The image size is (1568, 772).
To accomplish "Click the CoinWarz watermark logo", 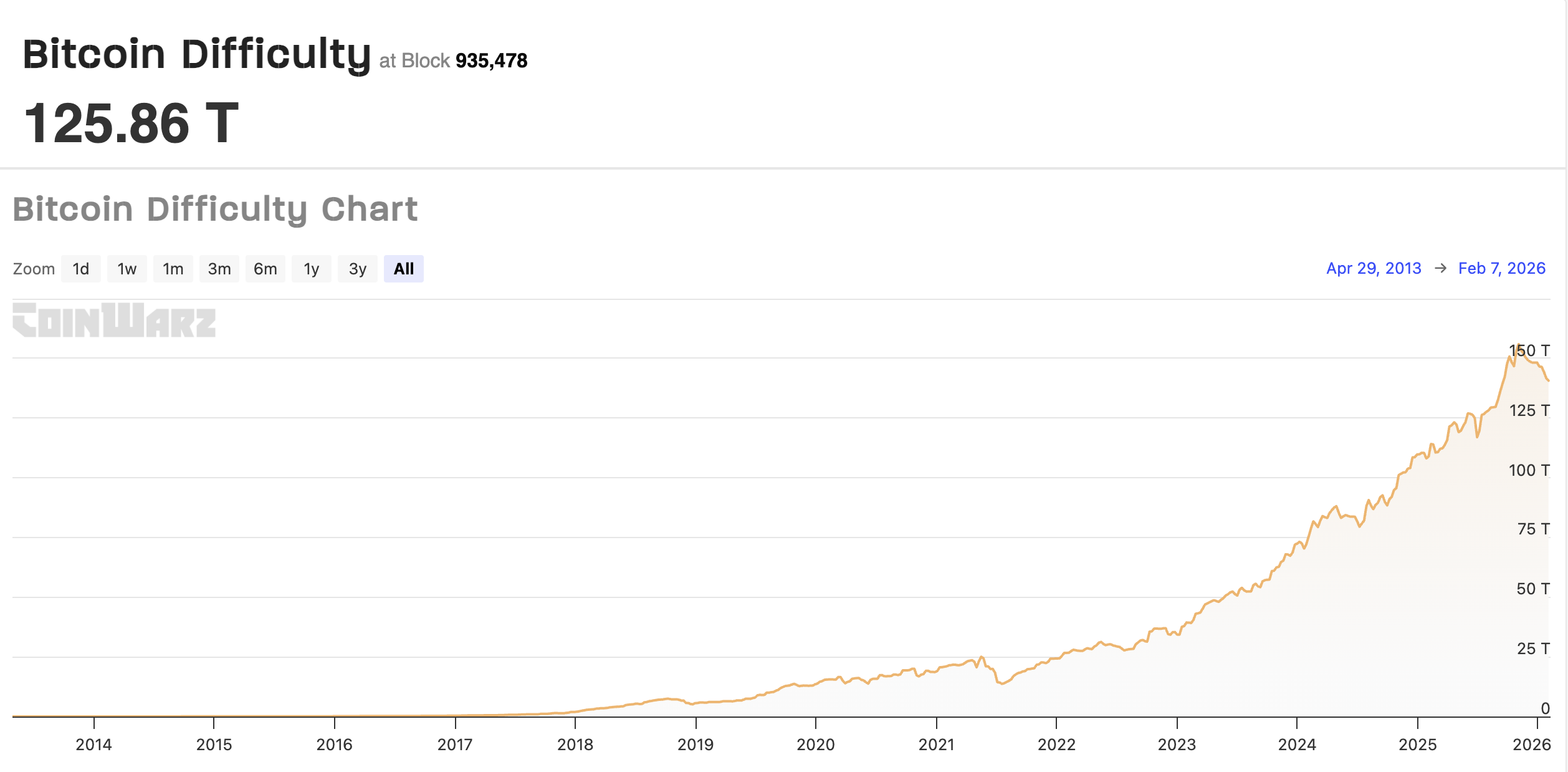I will coord(114,321).
